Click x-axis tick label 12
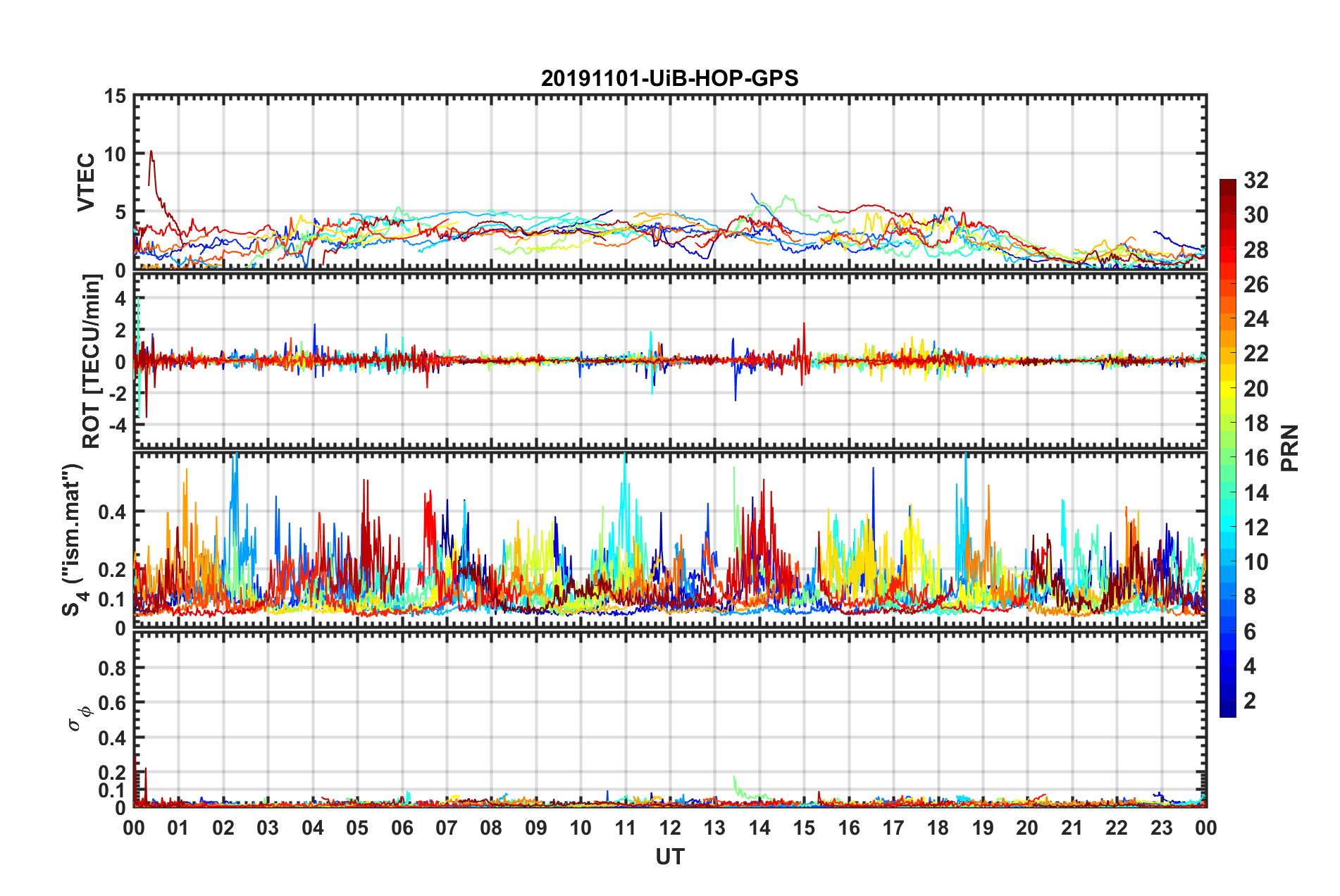The height and width of the screenshot is (896, 1340). coord(670,828)
